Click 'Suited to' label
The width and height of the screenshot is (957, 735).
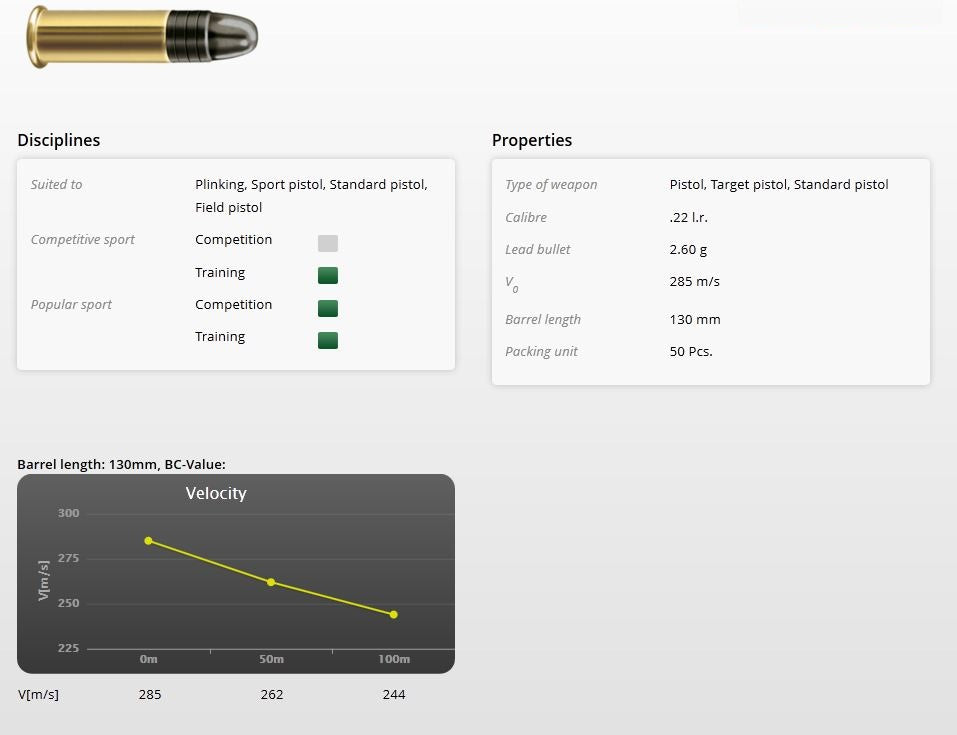56,184
